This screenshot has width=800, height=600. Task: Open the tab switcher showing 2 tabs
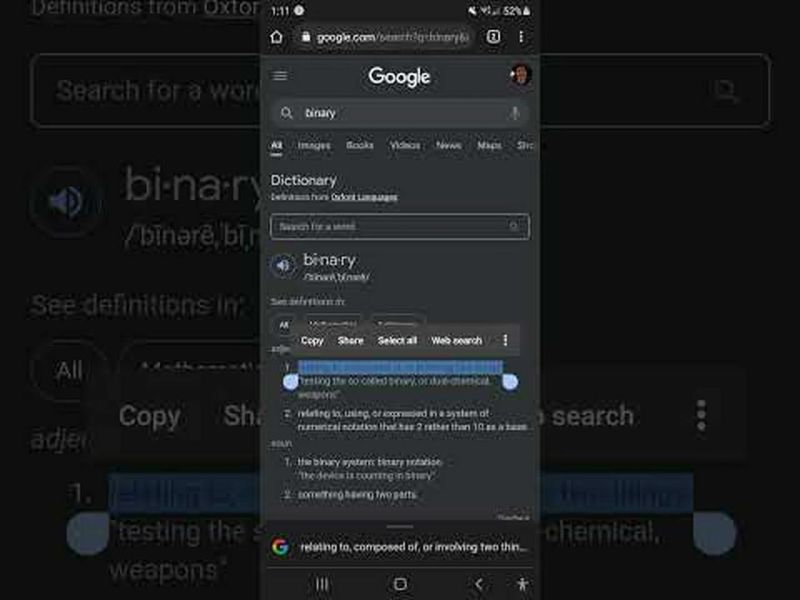(x=493, y=37)
